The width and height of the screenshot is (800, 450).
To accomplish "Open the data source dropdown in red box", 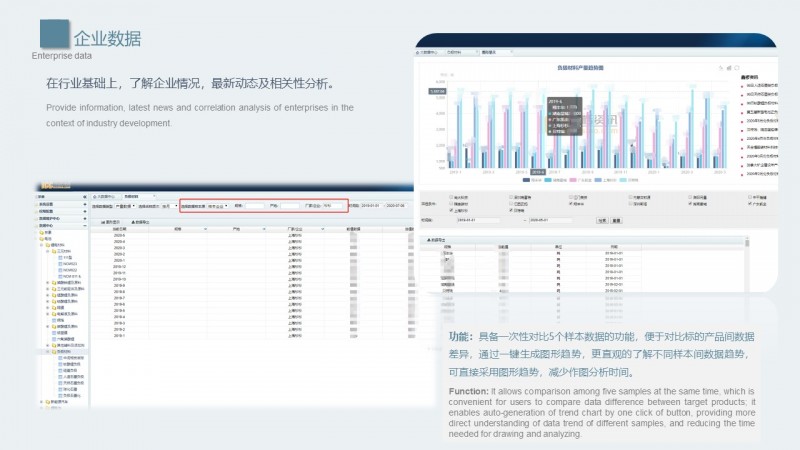I will tap(215, 206).
